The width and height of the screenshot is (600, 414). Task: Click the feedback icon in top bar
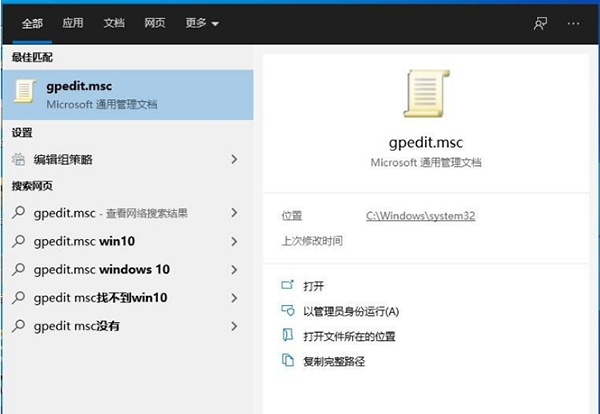point(540,22)
